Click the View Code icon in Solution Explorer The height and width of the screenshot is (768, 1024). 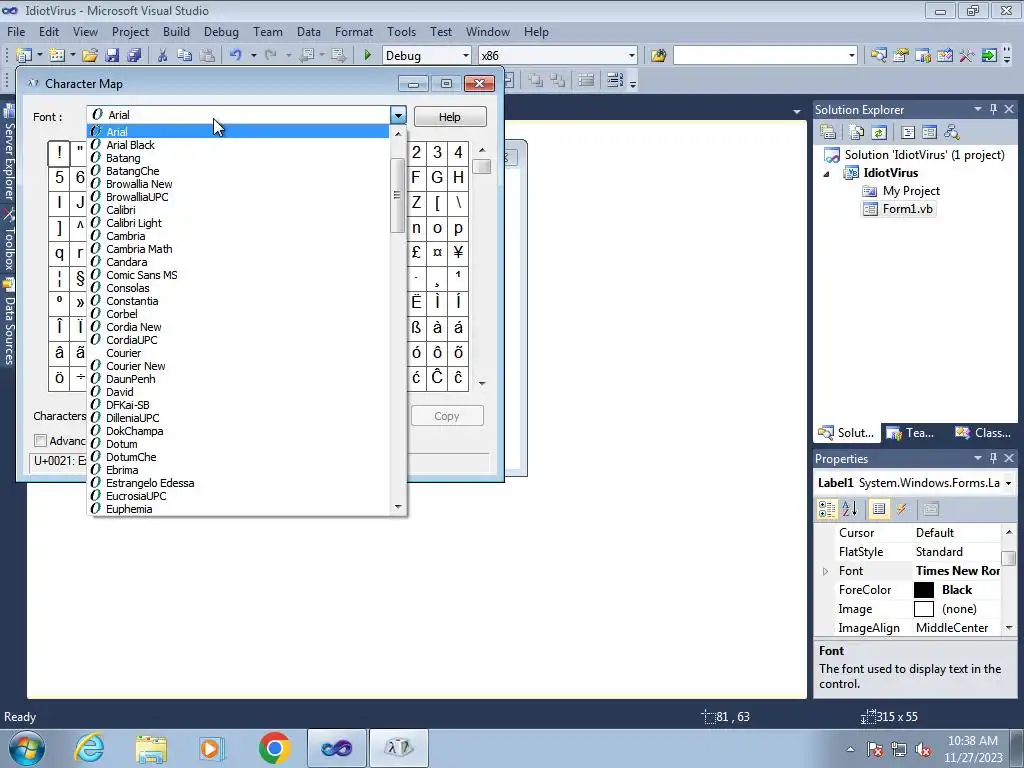908,132
